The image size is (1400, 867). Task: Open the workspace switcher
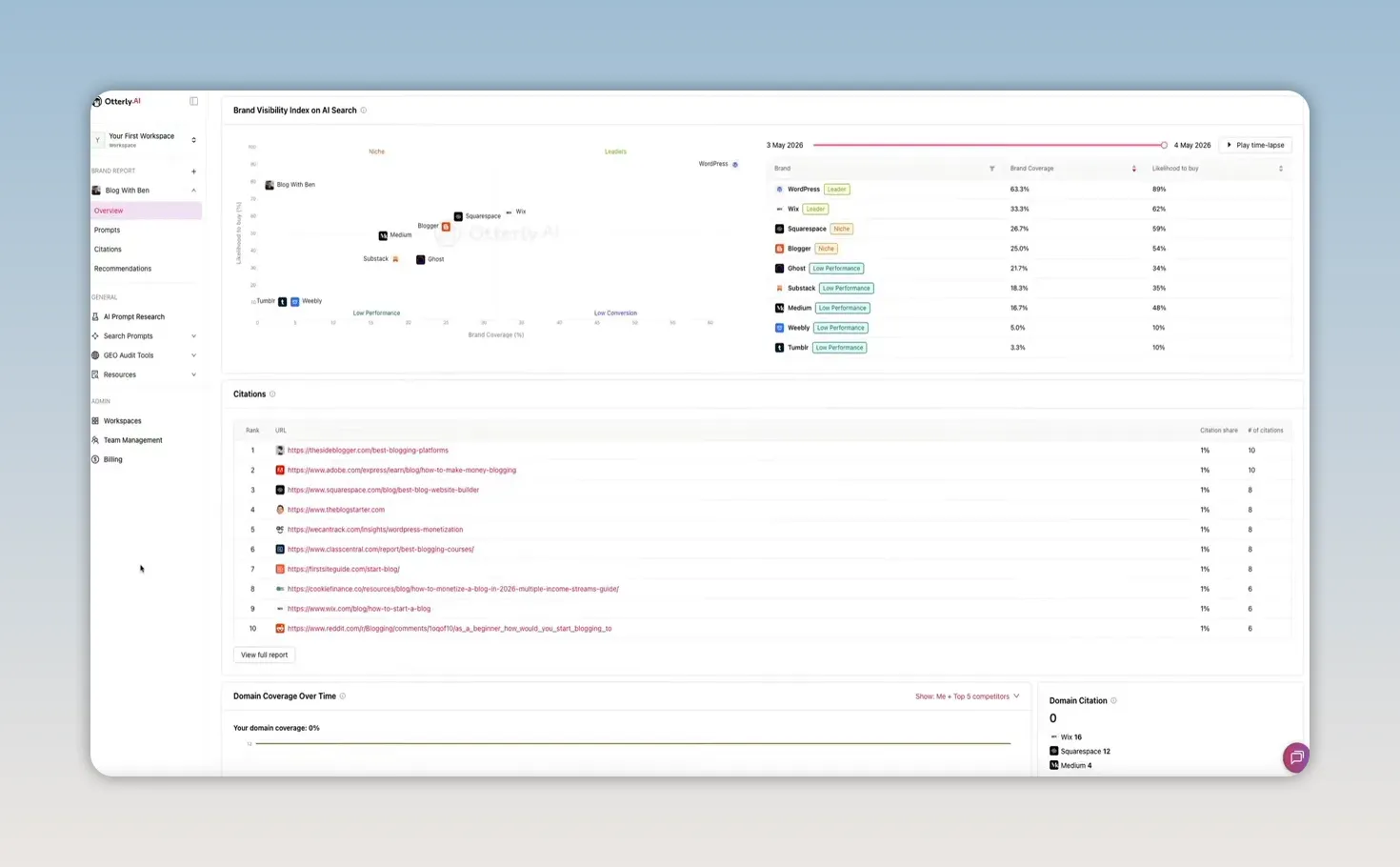(146, 140)
